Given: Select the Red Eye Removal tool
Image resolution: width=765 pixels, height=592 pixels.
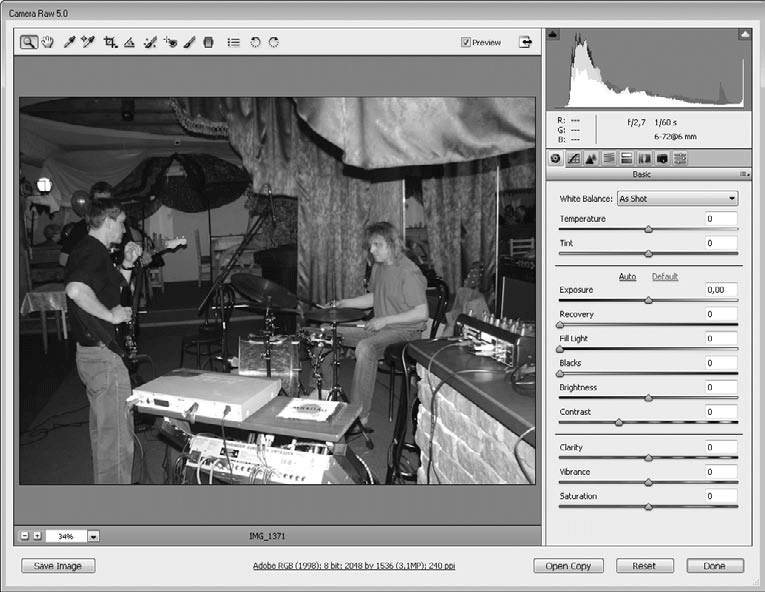Looking at the screenshot, I should coord(170,42).
